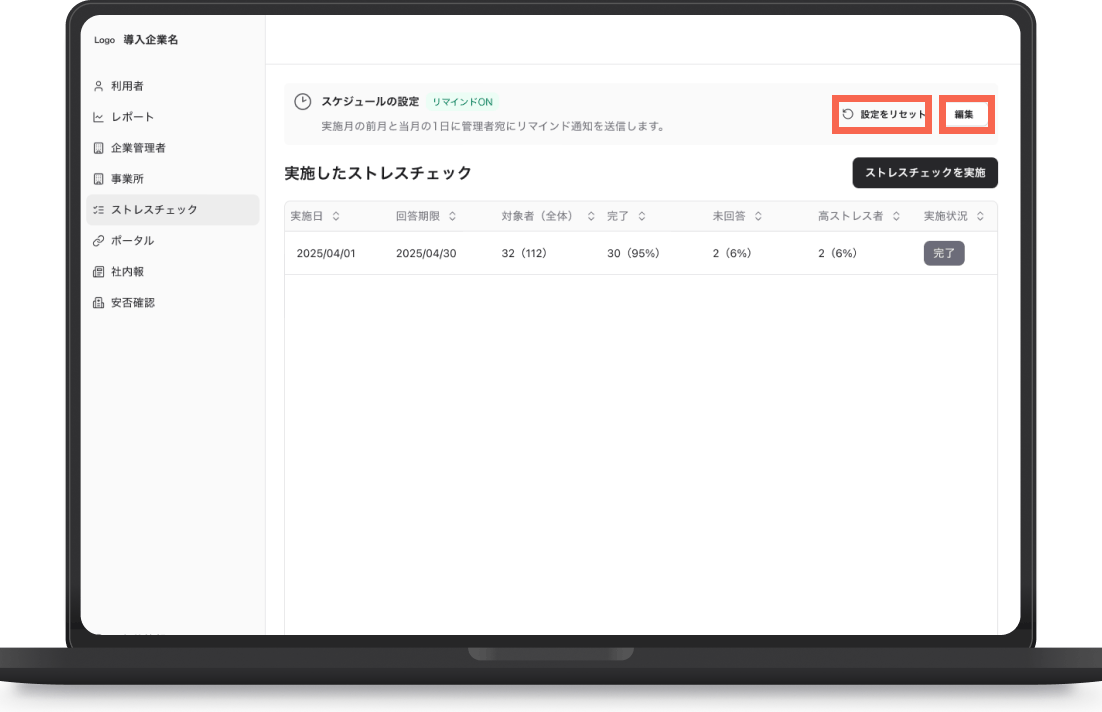Open the ストレスチェック menu item

click(173, 210)
